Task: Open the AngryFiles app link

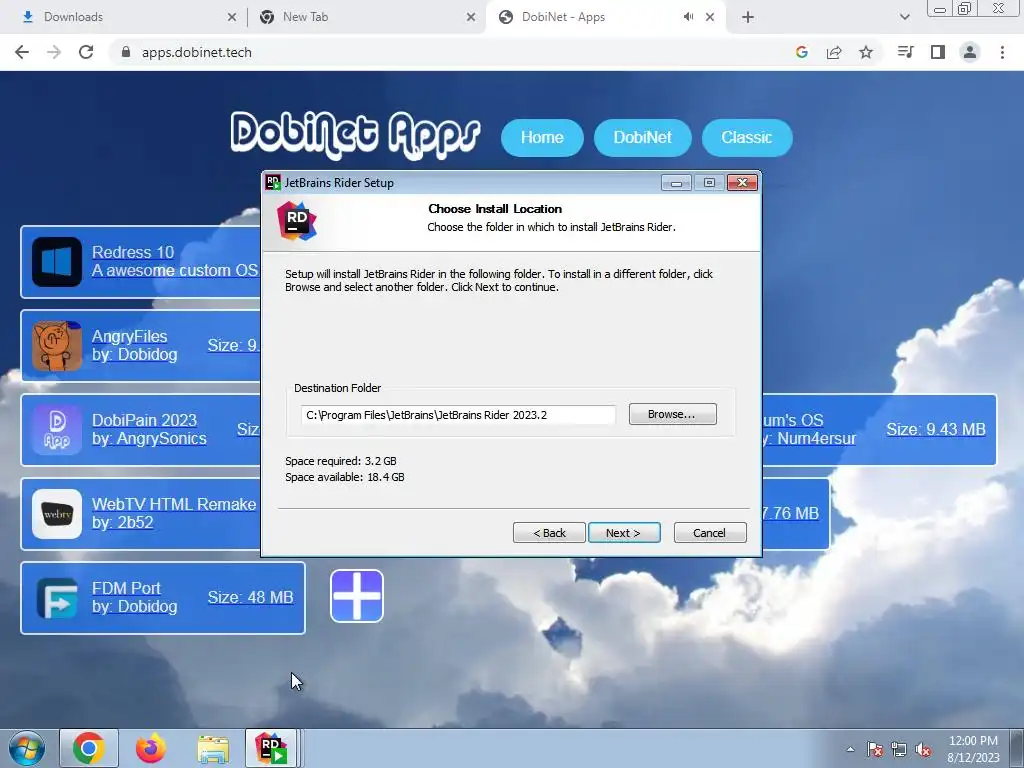Action: [x=129, y=336]
